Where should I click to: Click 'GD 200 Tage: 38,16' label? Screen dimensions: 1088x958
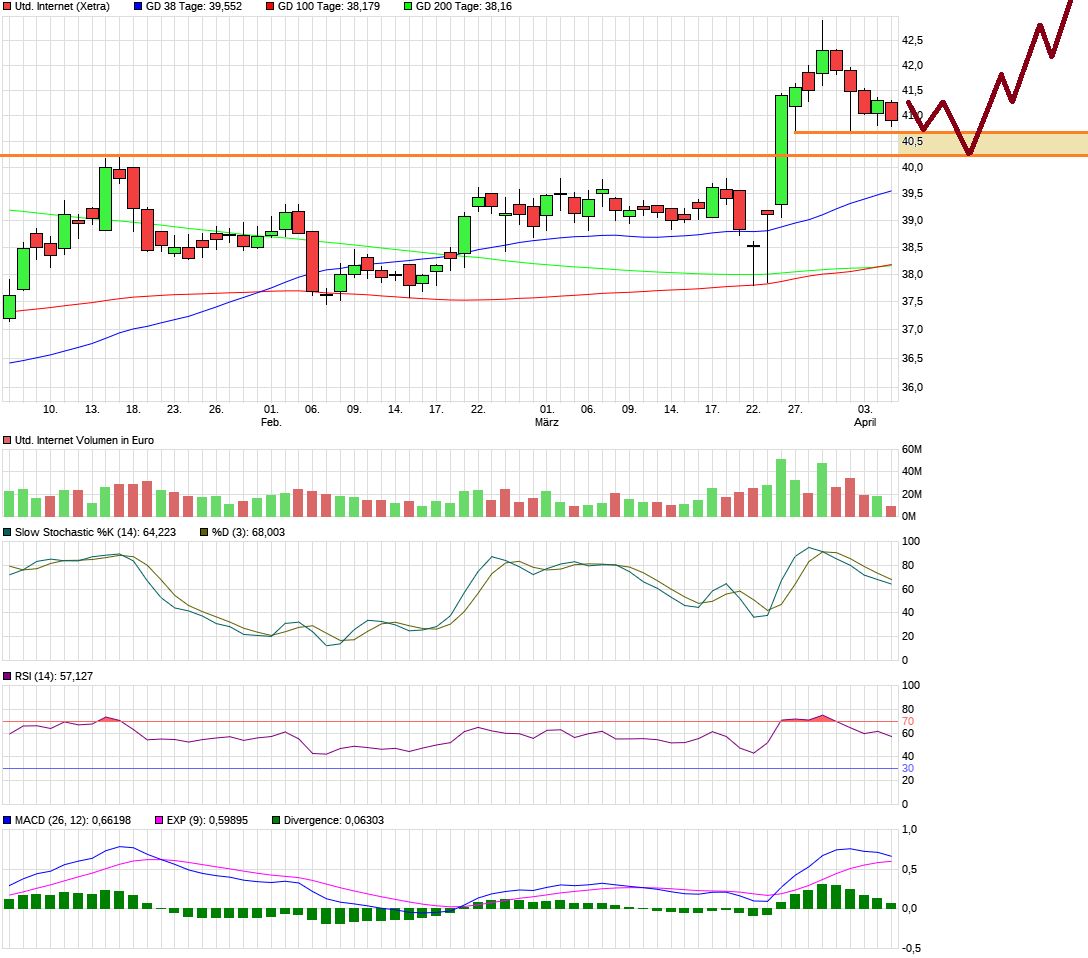pyautogui.click(x=464, y=6)
